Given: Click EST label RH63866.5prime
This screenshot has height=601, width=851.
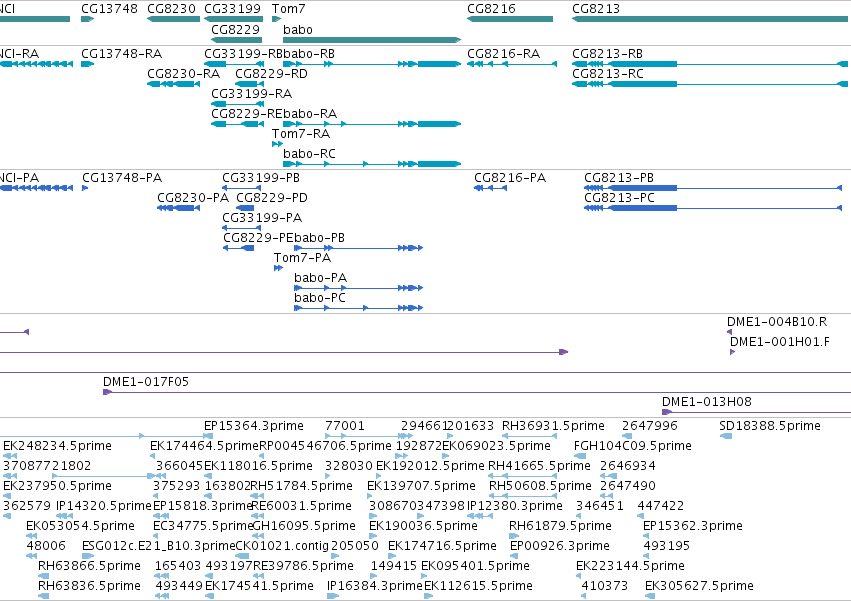Looking at the screenshot, I should pyautogui.click(x=89, y=566).
